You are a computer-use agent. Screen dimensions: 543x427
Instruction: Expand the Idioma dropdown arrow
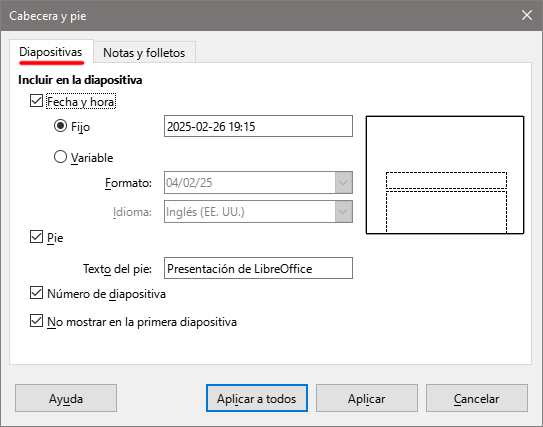344,211
